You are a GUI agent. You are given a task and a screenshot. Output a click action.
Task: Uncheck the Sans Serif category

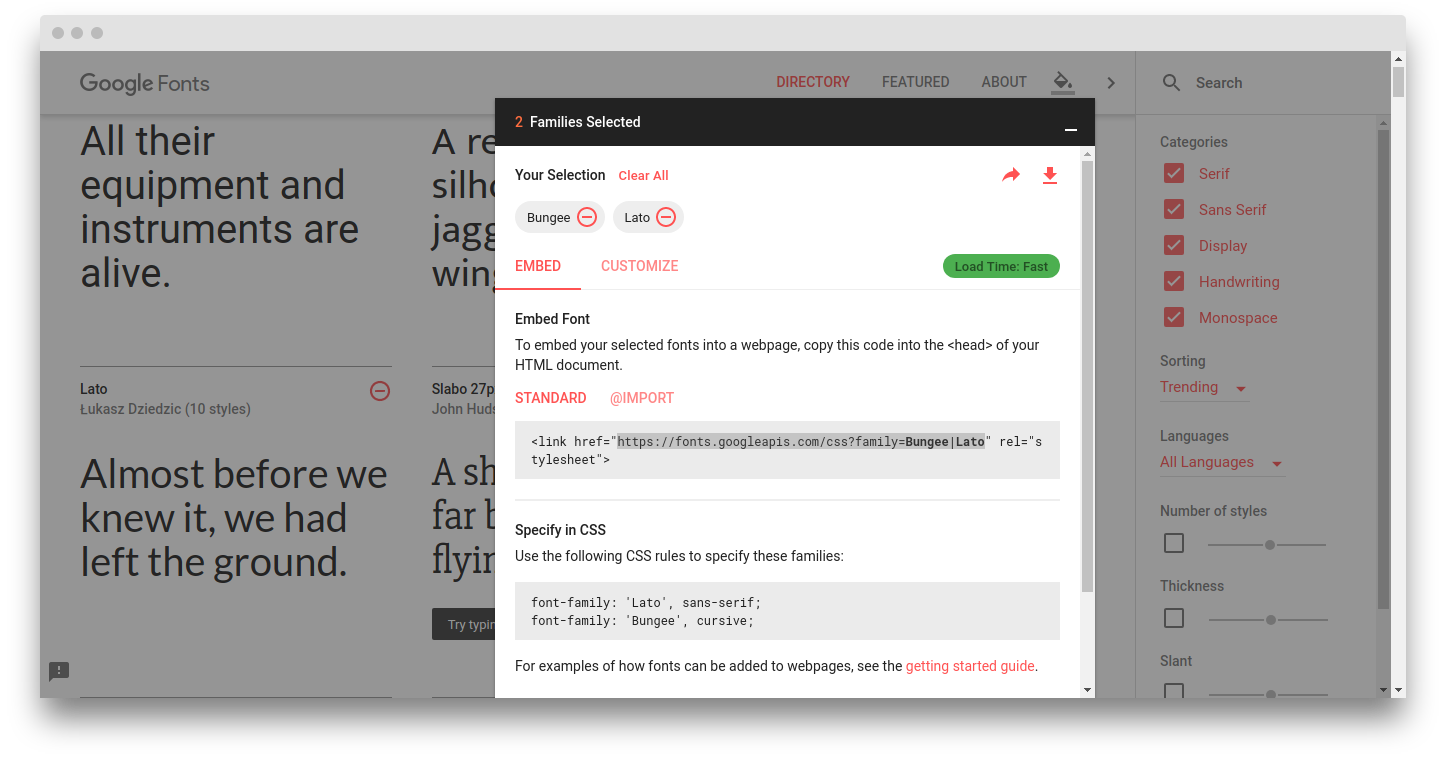(1174, 210)
